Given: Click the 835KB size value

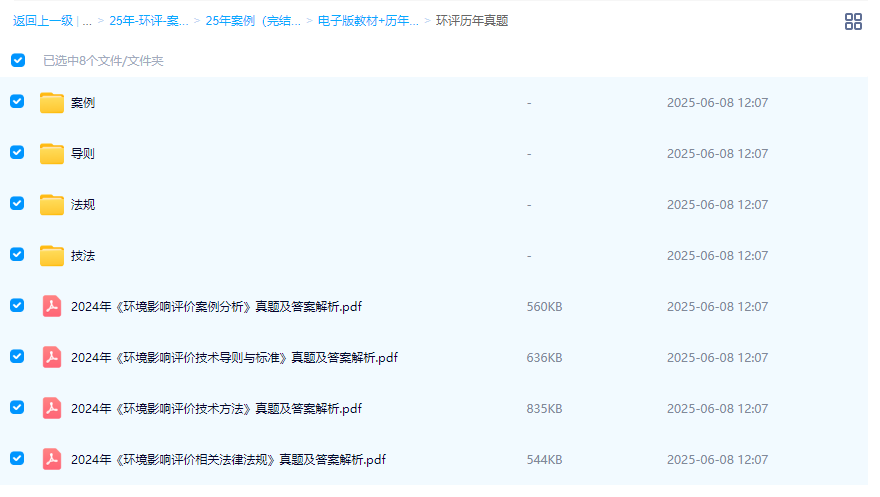Looking at the screenshot, I should pos(544,409).
